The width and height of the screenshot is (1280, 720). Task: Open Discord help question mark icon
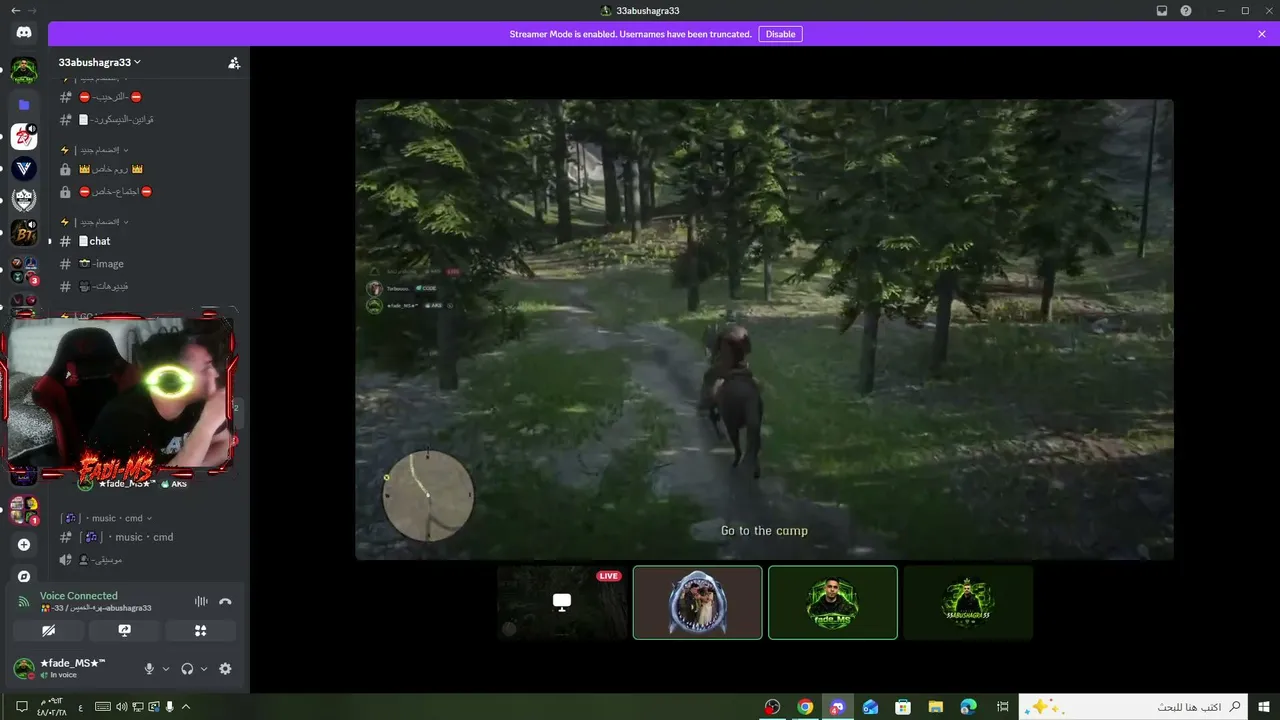[x=1186, y=10]
